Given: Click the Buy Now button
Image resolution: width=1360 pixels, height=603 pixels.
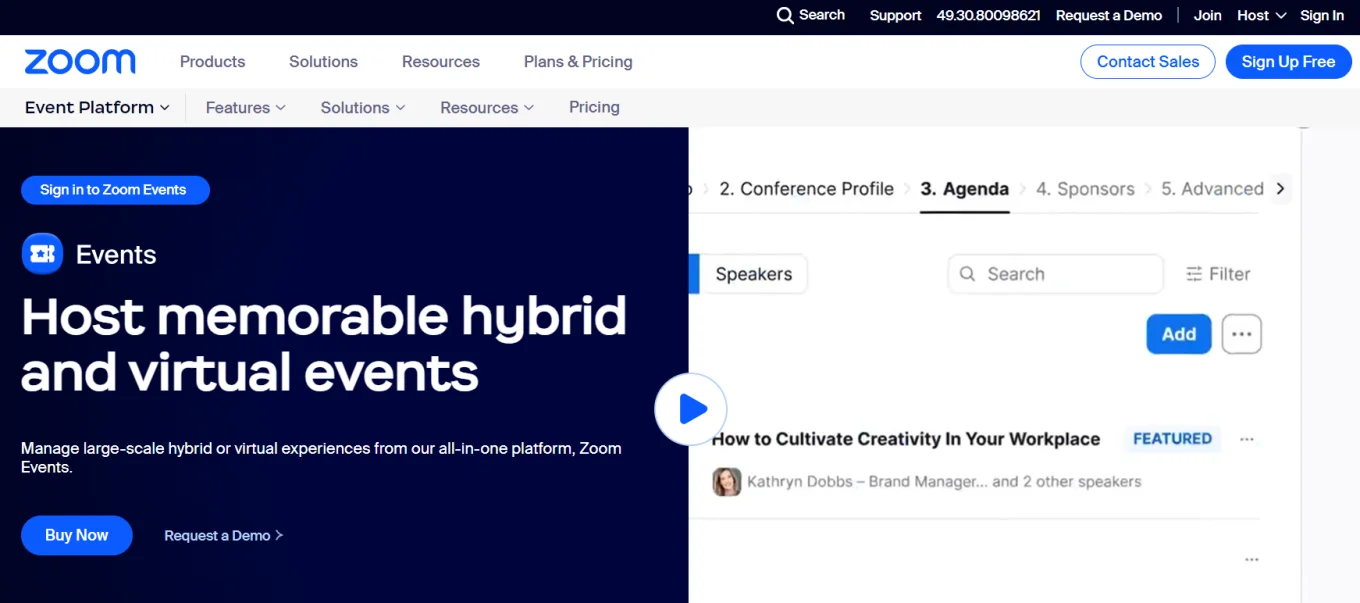Looking at the screenshot, I should [77, 535].
